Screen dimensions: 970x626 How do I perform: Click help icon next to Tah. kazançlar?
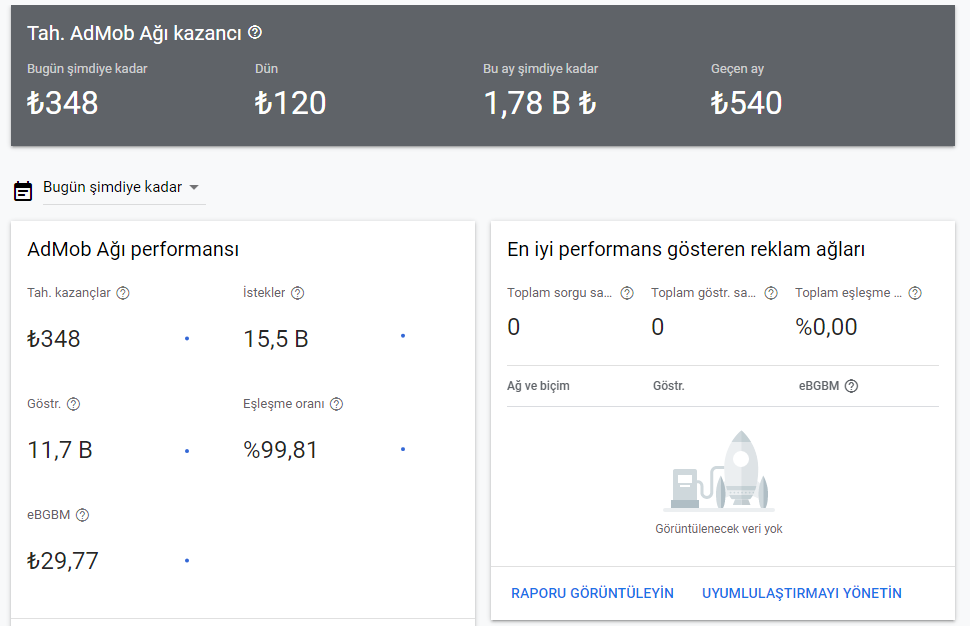click(123, 293)
